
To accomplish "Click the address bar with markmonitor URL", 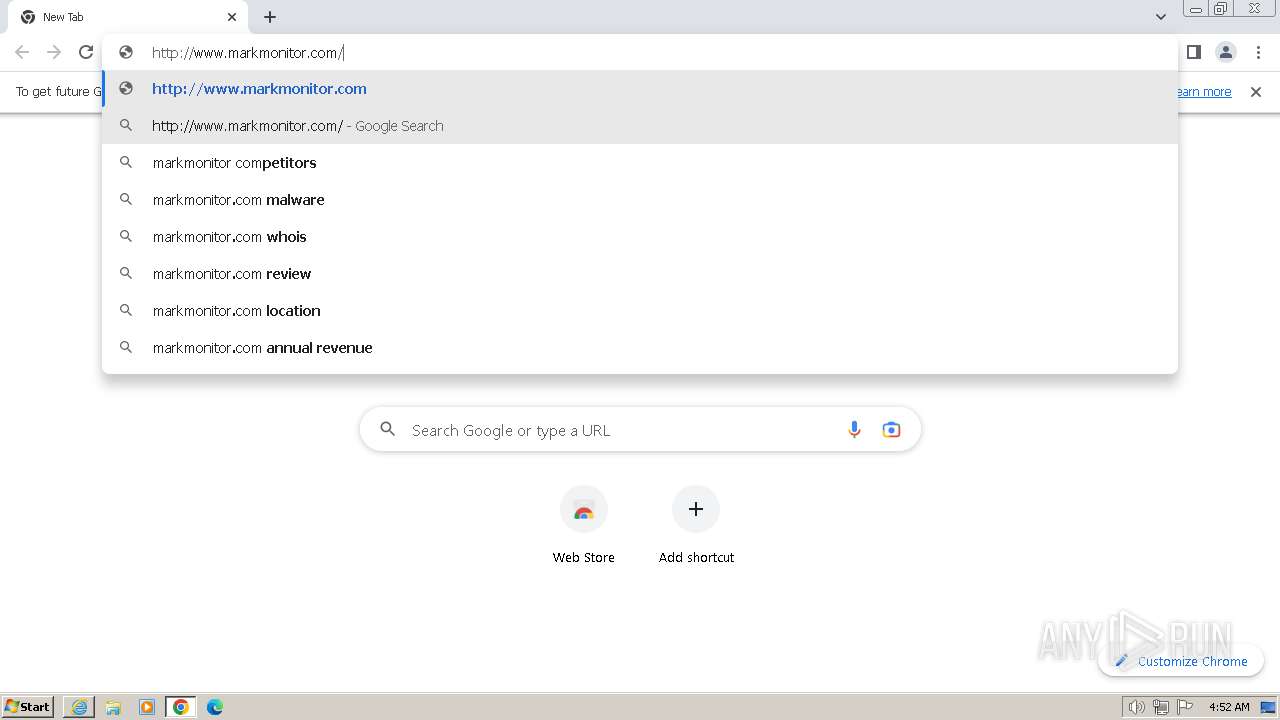I will point(640,53).
